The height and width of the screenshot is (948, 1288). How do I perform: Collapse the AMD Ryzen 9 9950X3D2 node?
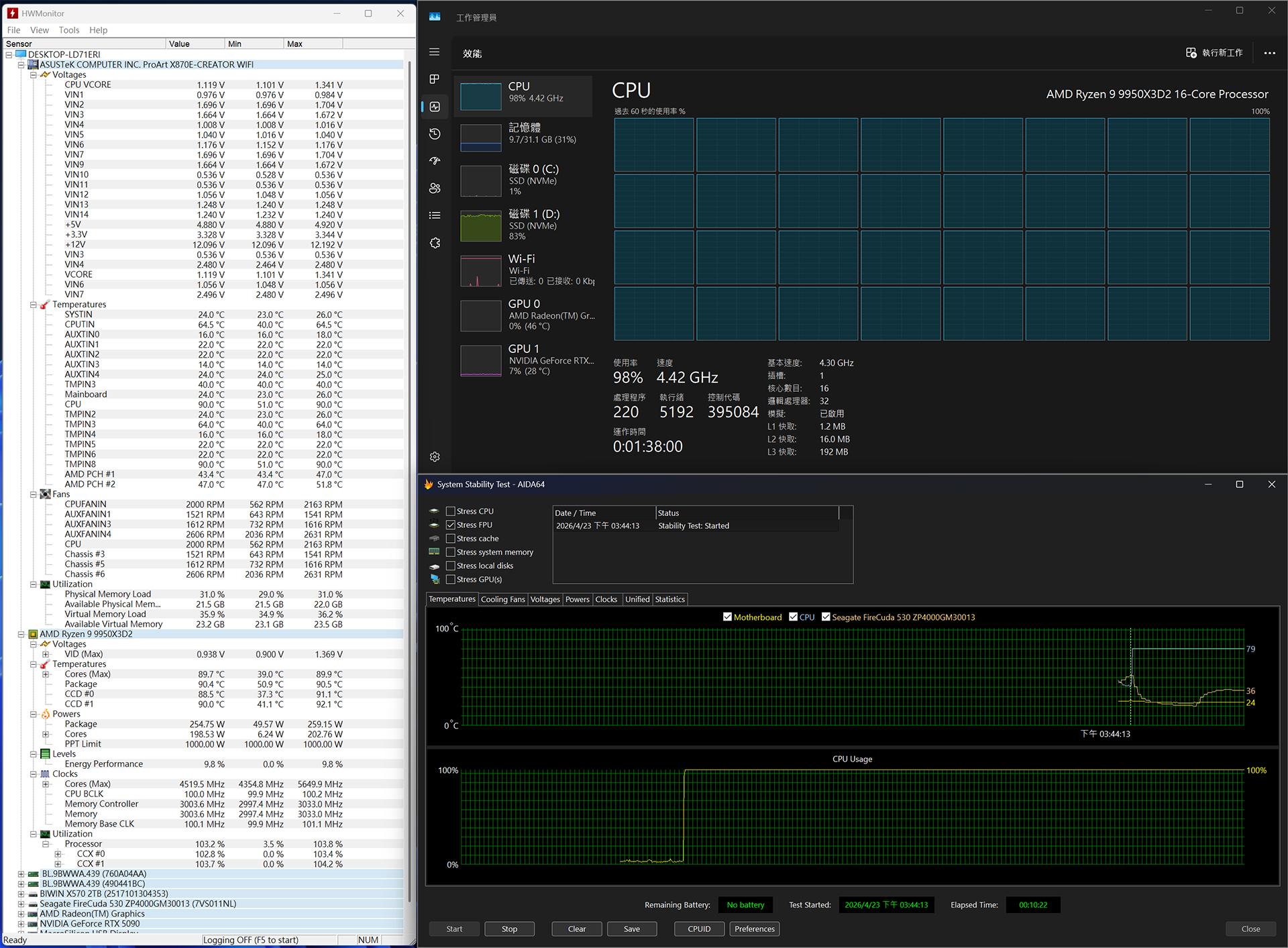coord(21,634)
